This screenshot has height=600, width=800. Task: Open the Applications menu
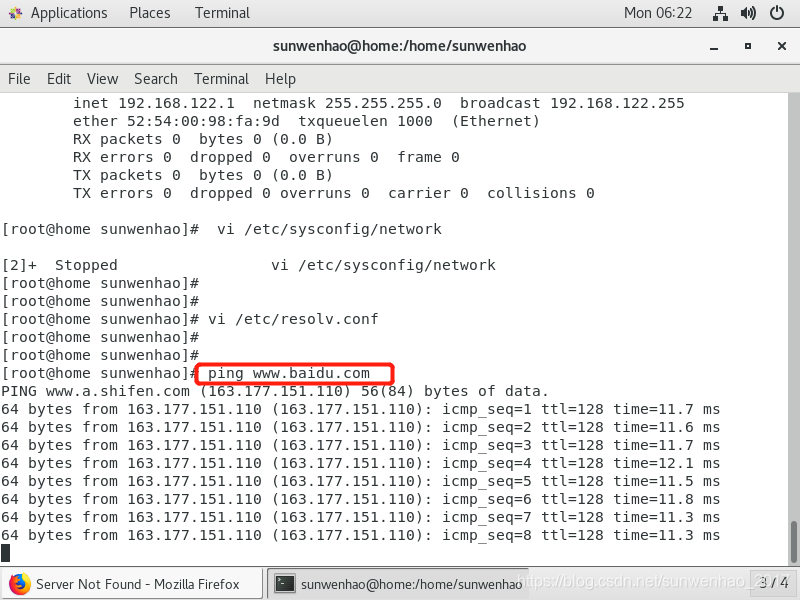(69, 13)
